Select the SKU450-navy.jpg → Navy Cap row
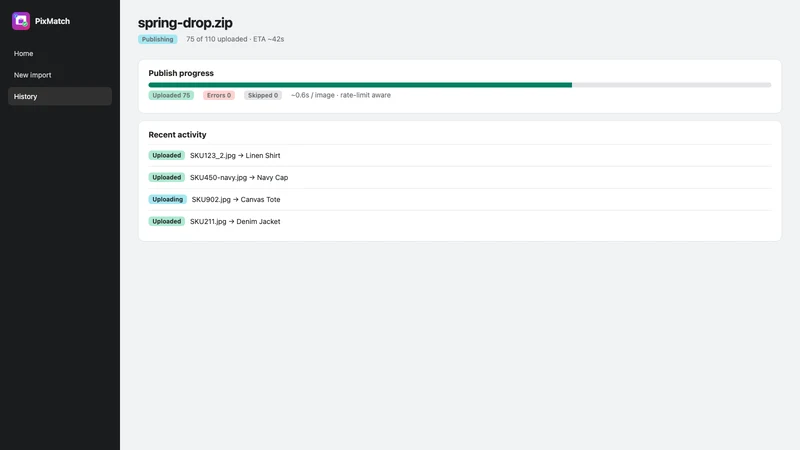 coord(460,178)
